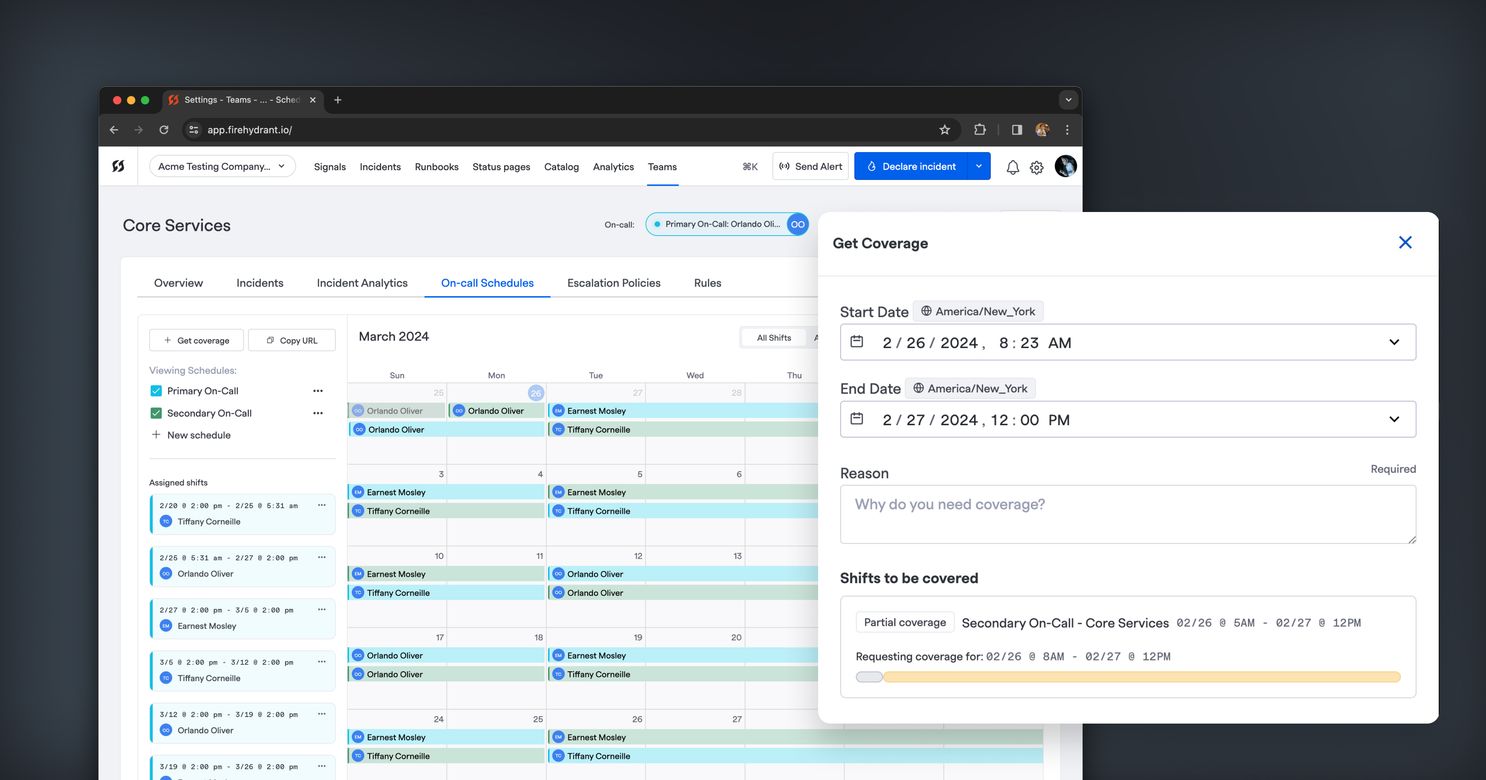Open Chrome tab search dropdown
1486x780 pixels.
tap(1068, 100)
